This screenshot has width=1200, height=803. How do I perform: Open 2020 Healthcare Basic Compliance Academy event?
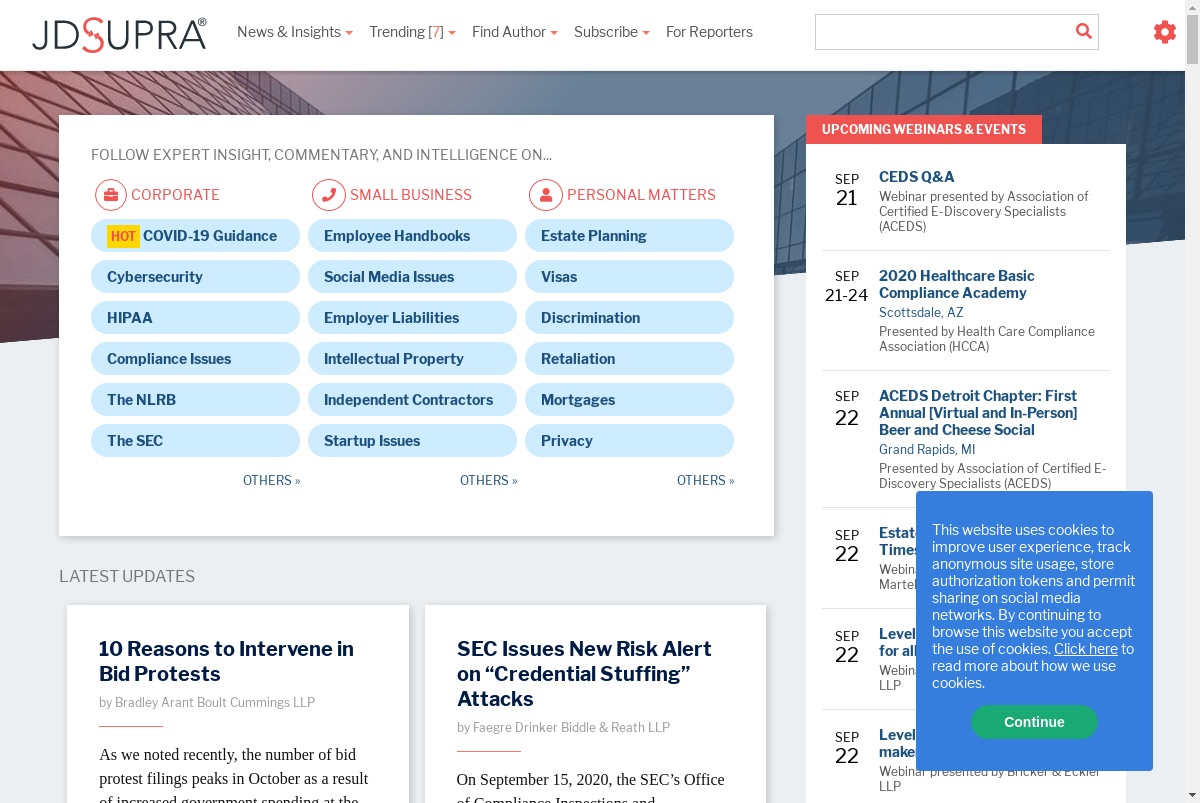click(x=957, y=285)
